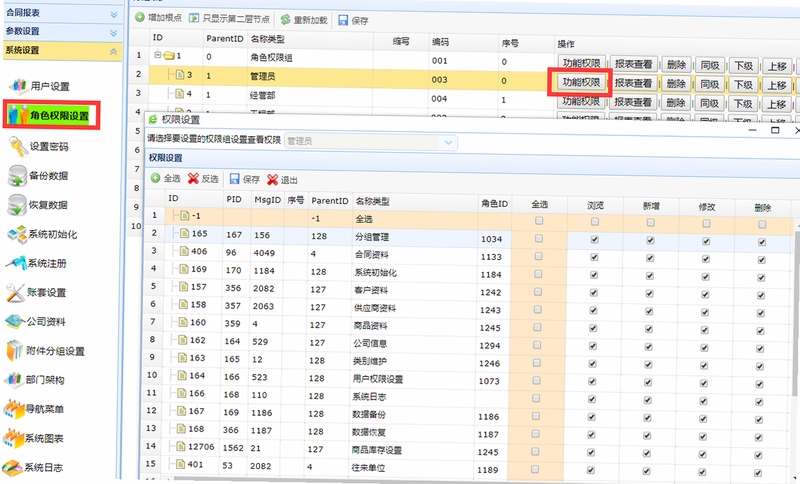
Task: Toggle 新增 checkbox in the -1 全选 row
Action: click(651, 222)
